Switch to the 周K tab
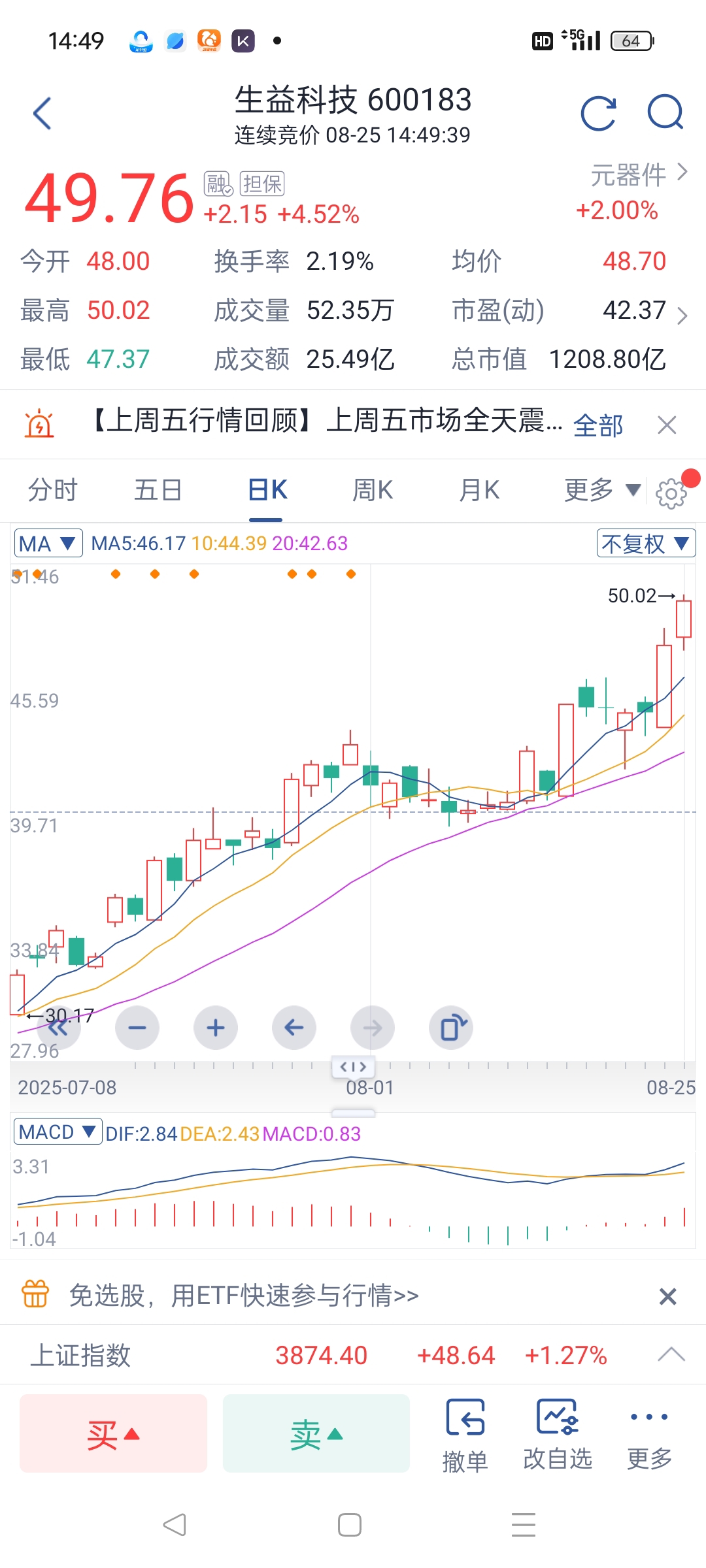Viewport: 706px width, 1568px height. (373, 490)
